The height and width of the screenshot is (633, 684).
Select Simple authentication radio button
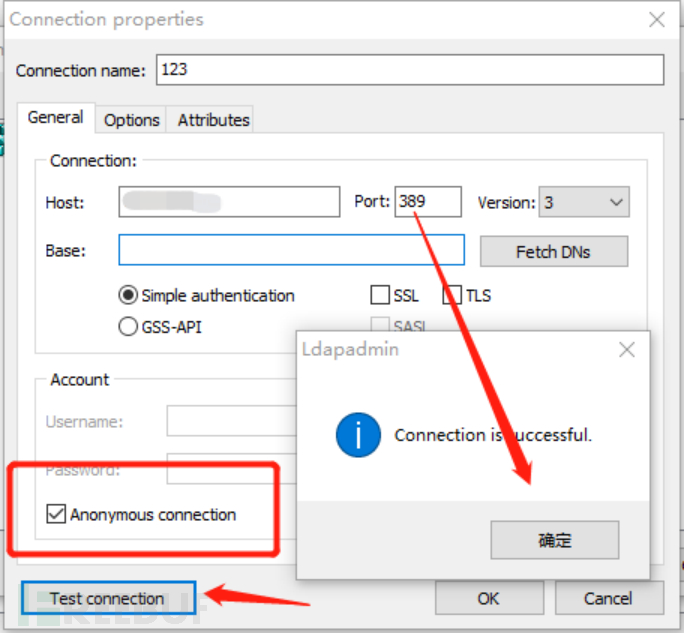tap(128, 295)
